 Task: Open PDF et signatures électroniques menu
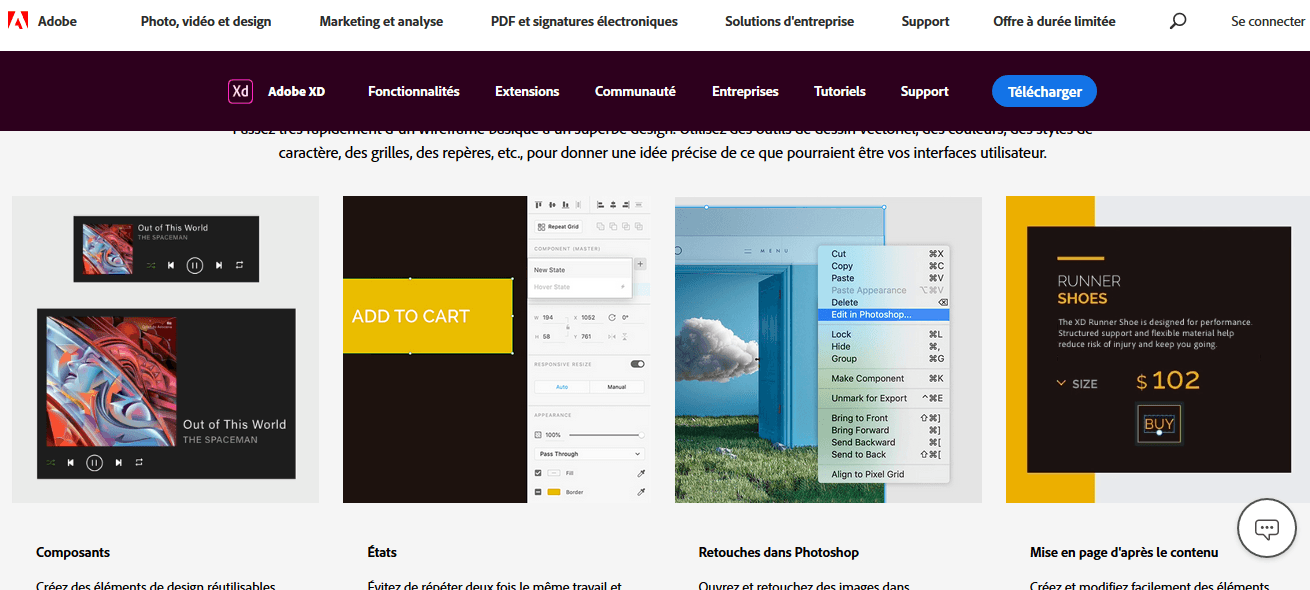tap(584, 21)
